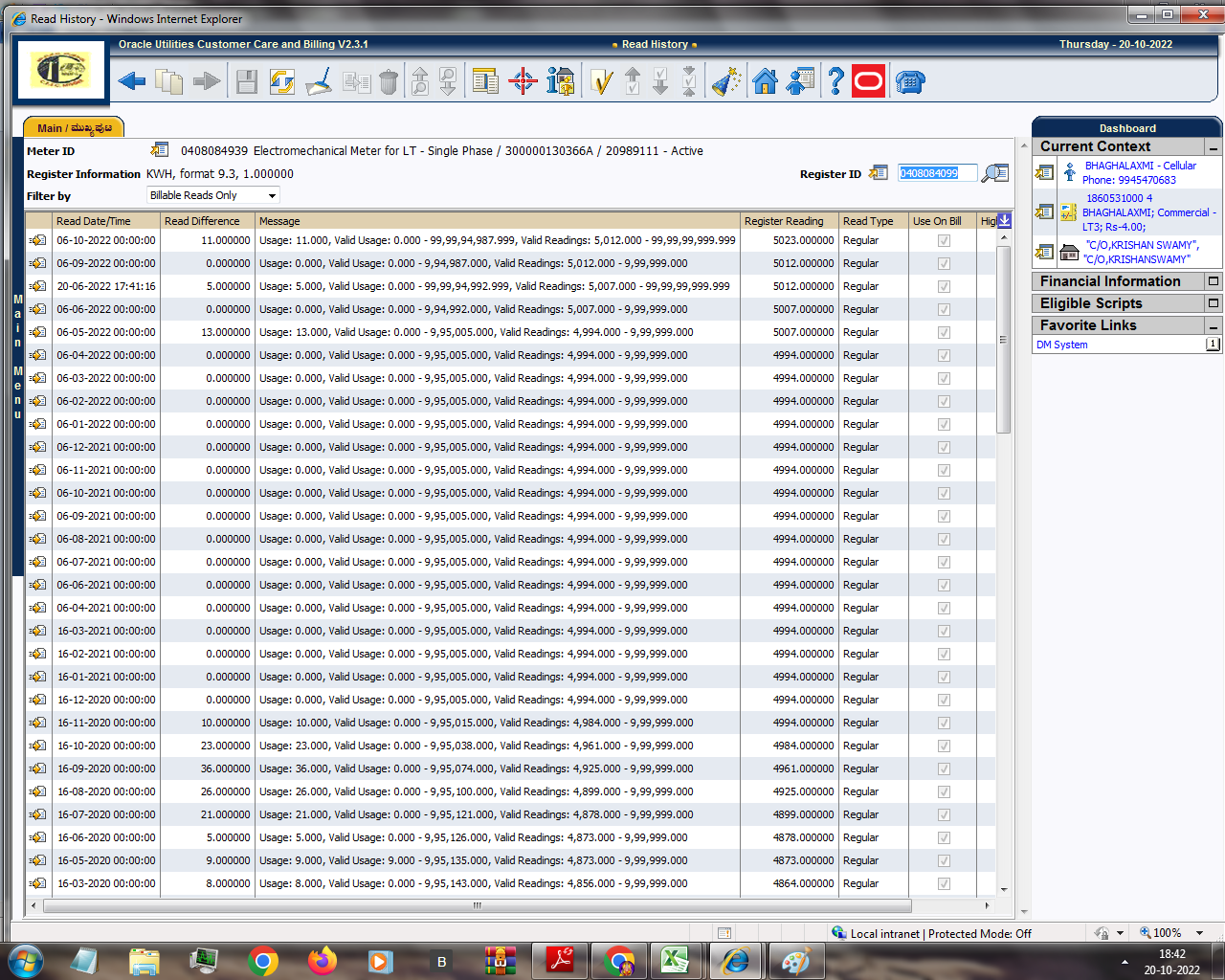This screenshot has height=980, width=1225.
Task: Collapse the Favorite Links zone
Action: point(1214,326)
